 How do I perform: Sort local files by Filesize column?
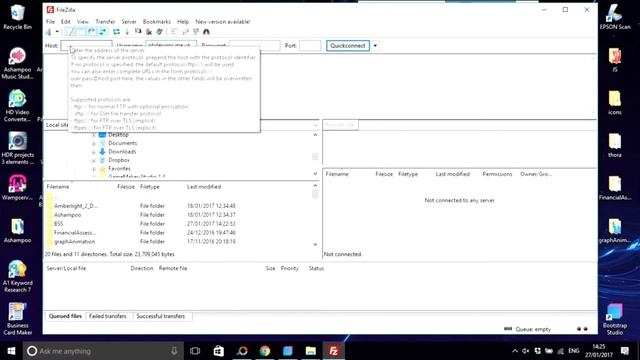pyautogui.click(x=126, y=187)
